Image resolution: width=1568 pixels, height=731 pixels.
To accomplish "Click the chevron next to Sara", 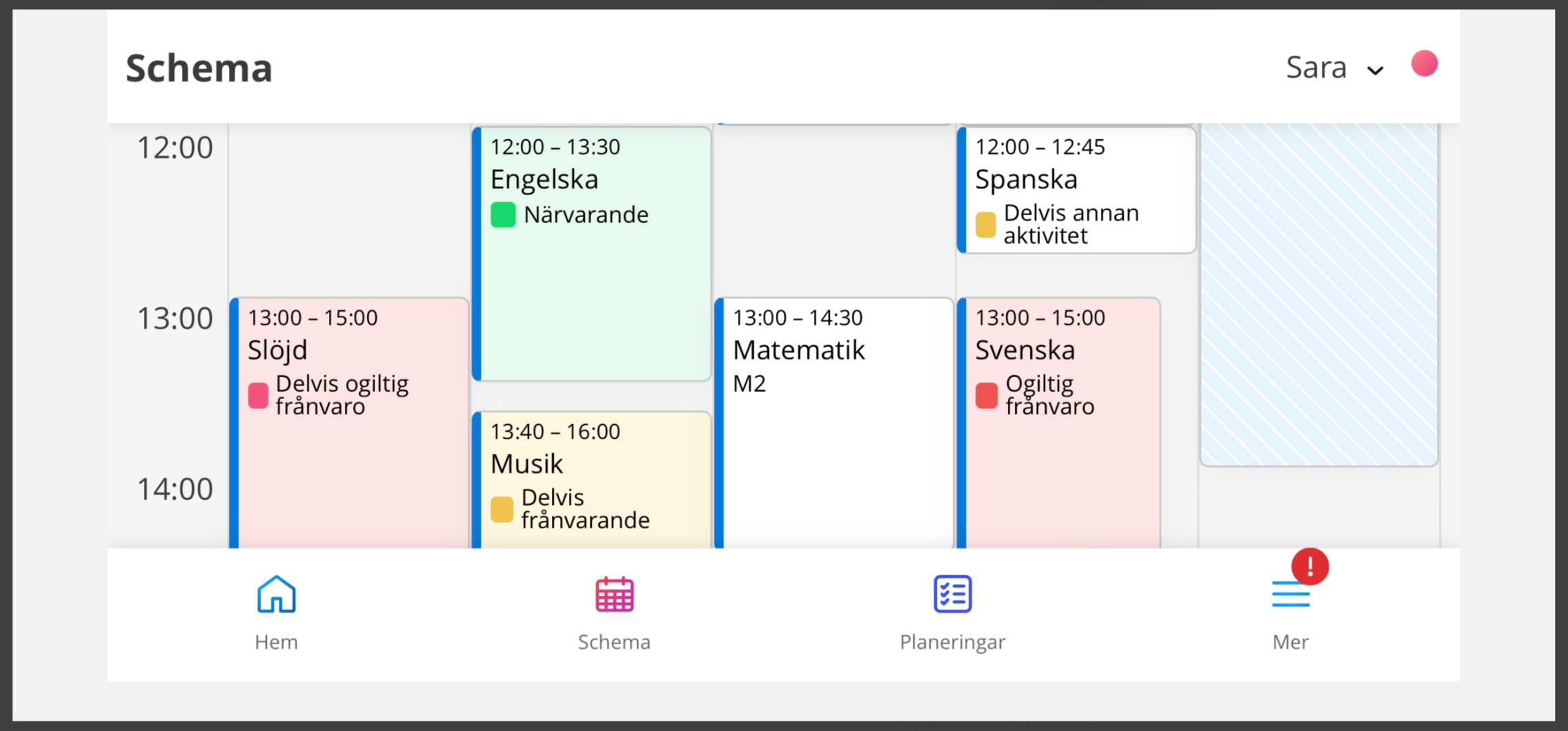I will click(x=1375, y=70).
